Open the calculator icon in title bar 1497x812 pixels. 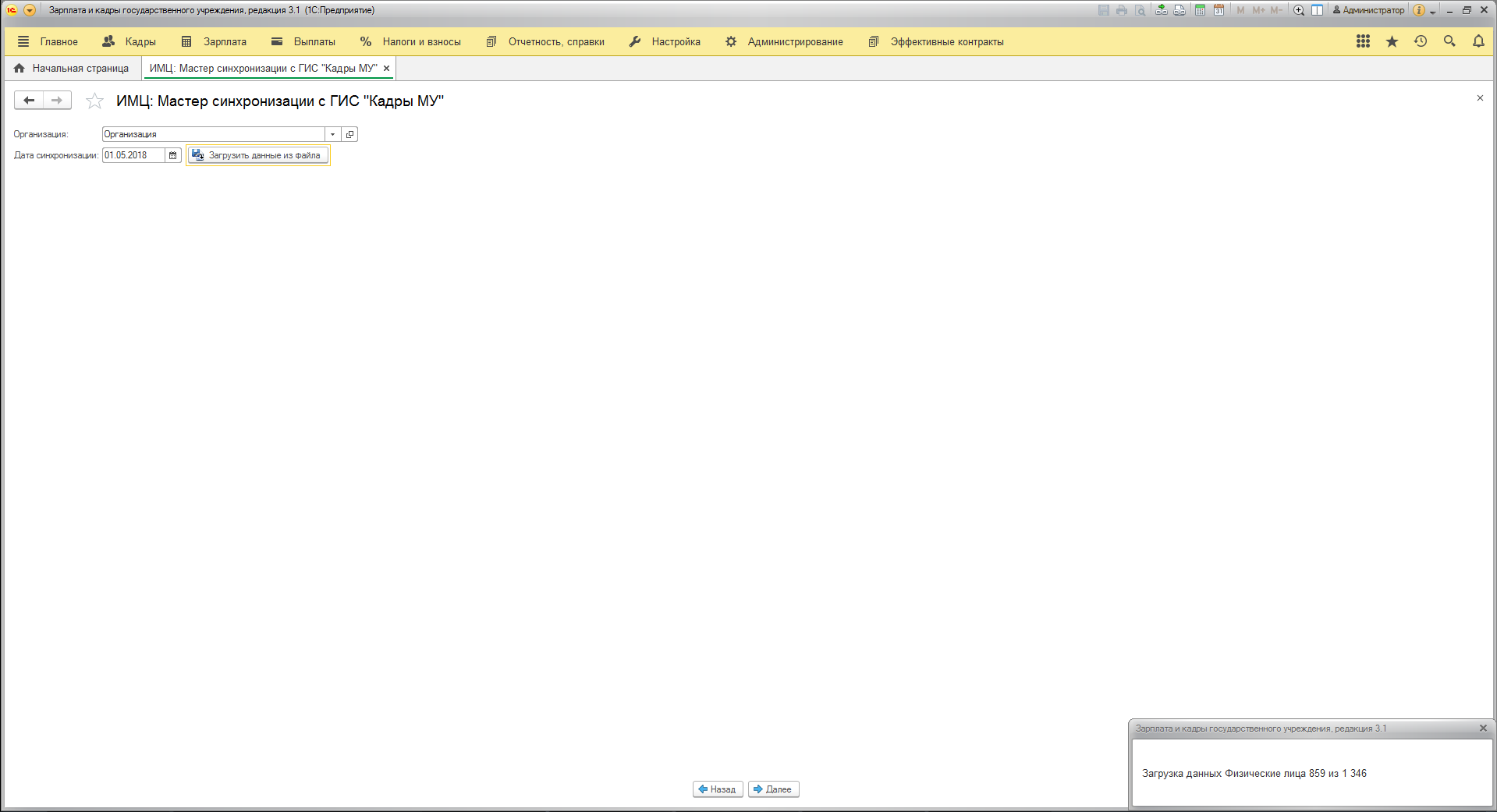tap(1201, 10)
